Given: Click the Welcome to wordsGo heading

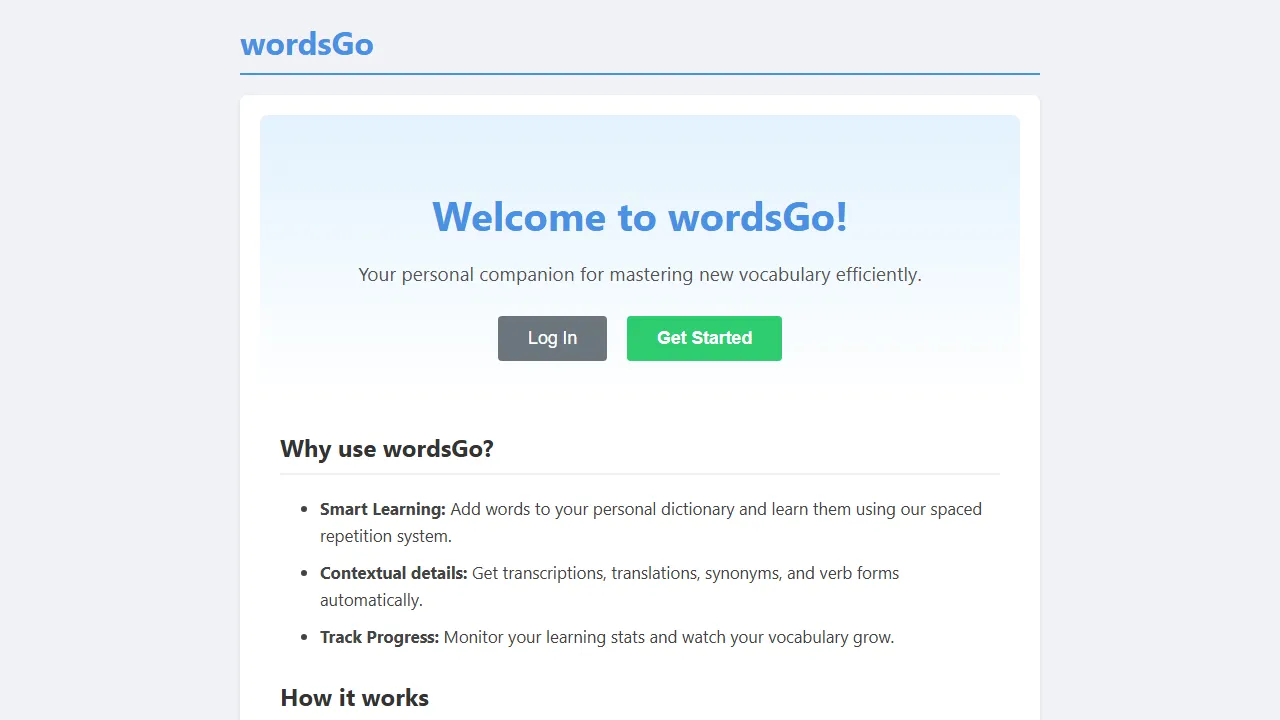Looking at the screenshot, I should point(639,217).
